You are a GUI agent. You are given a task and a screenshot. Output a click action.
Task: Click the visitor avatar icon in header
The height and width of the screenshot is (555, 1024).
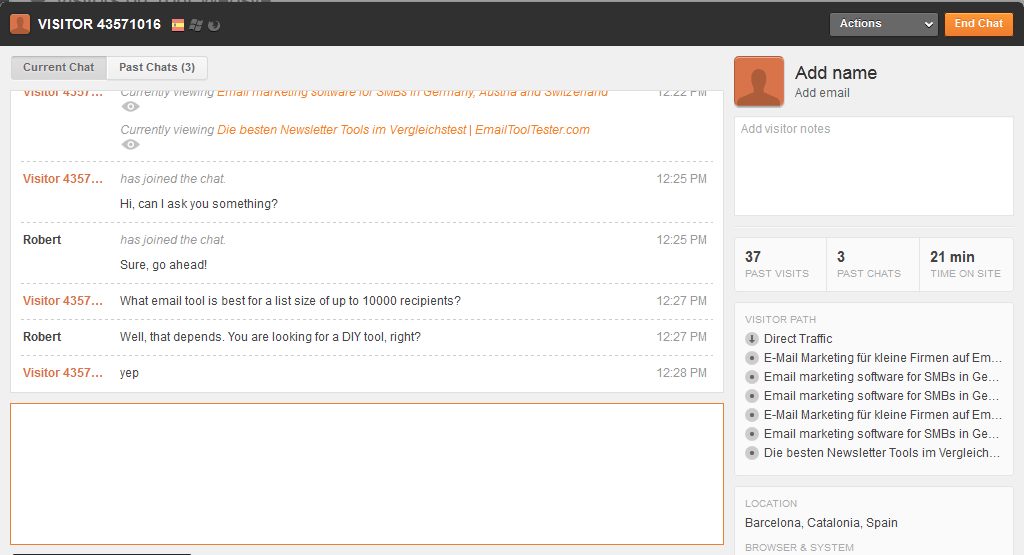pos(20,24)
